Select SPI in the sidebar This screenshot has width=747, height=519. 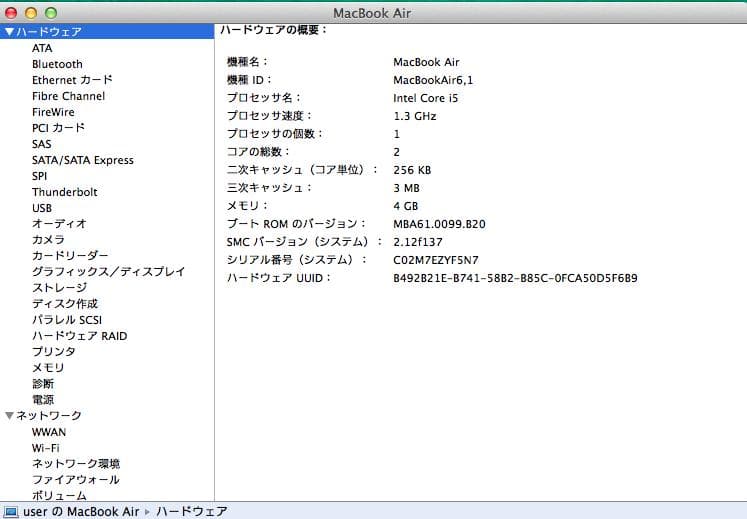(40, 176)
